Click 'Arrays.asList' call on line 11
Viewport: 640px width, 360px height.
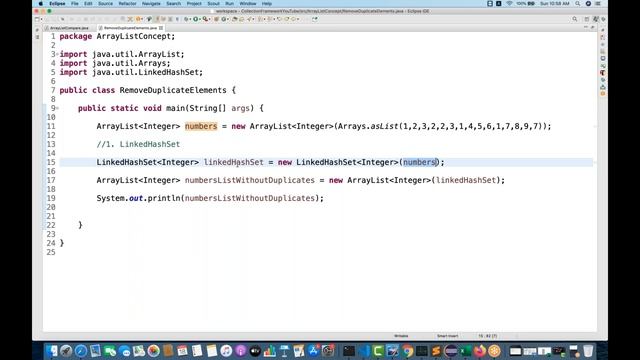click(368, 126)
